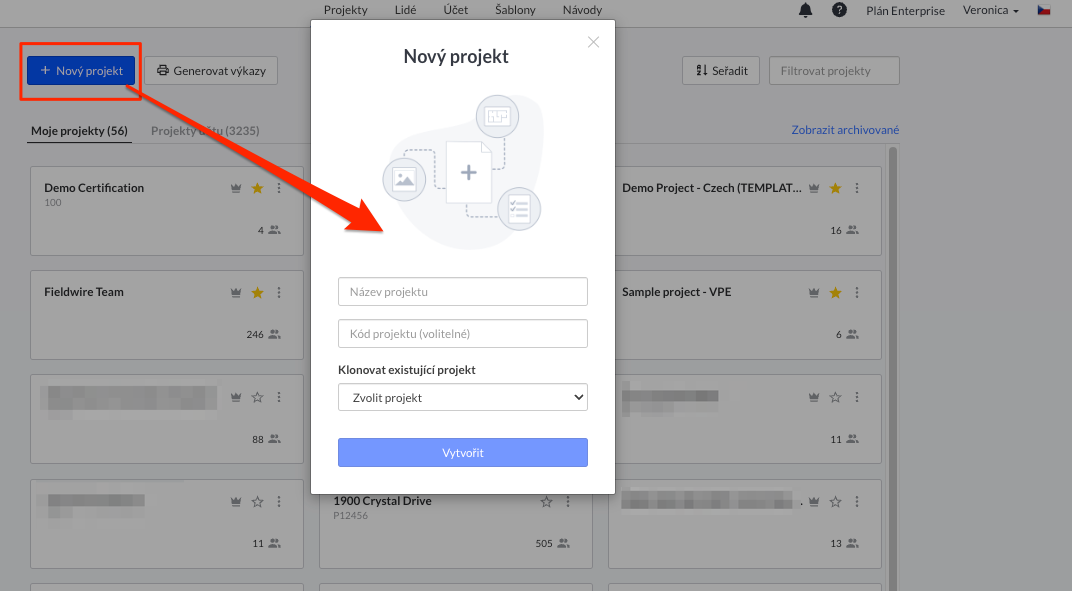Close the Nový projekt dialog
This screenshot has width=1072, height=591.
tap(594, 42)
